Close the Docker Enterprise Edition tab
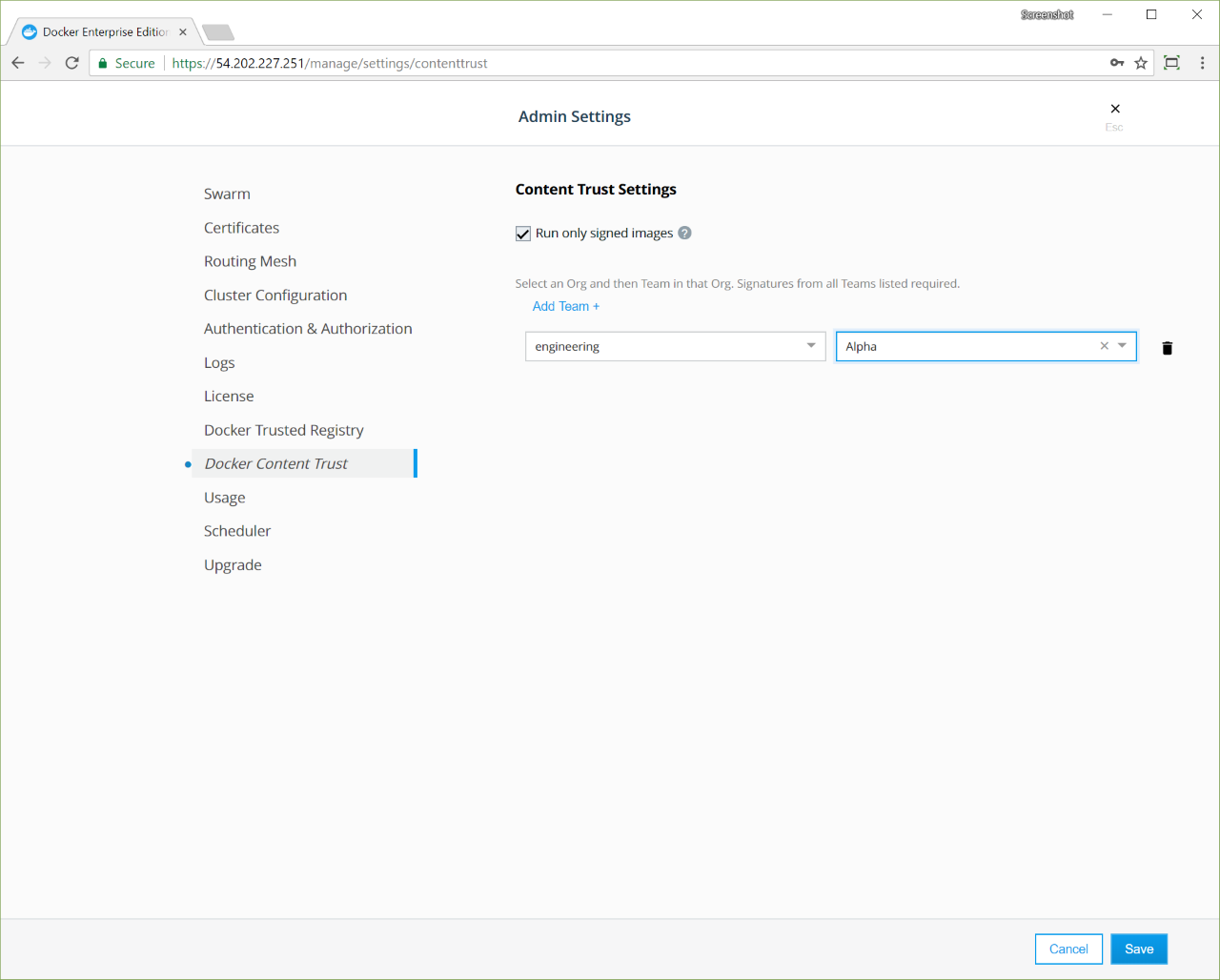The height and width of the screenshot is (980, 1220). (183, 31)
